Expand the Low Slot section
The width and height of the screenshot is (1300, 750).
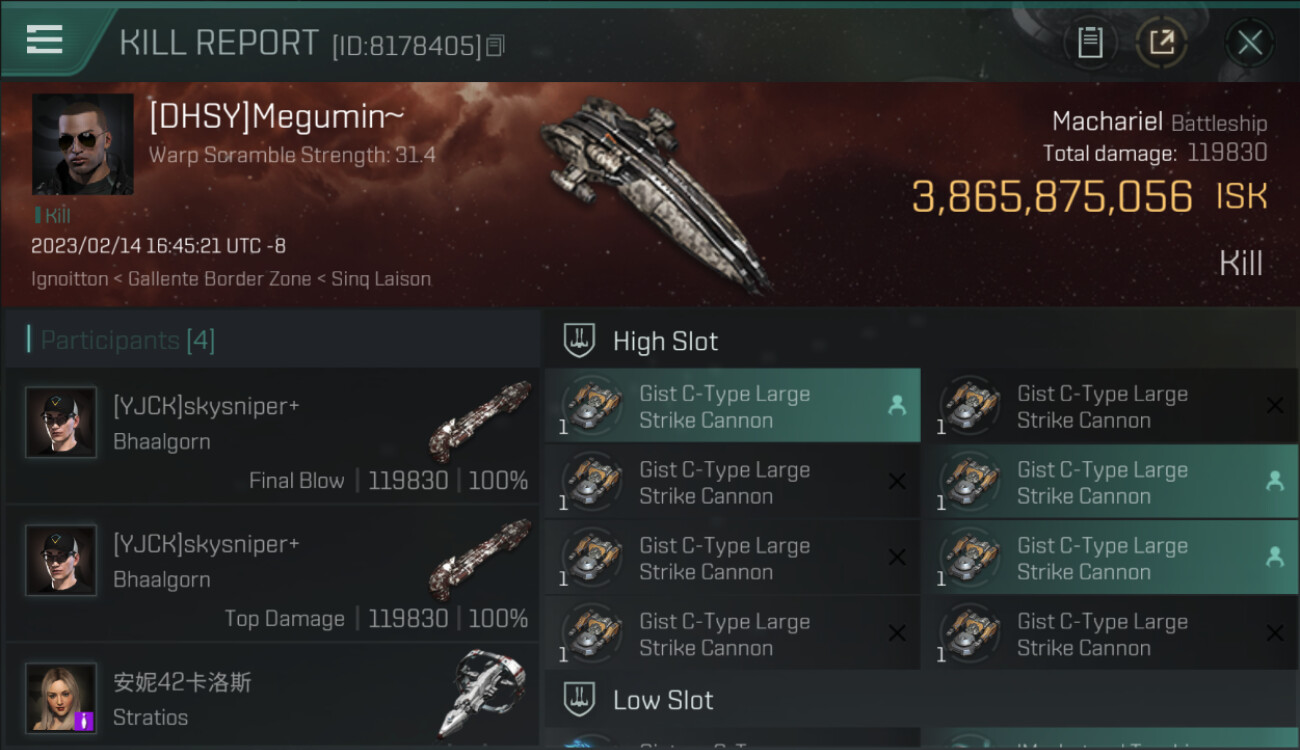pos(663,700)
